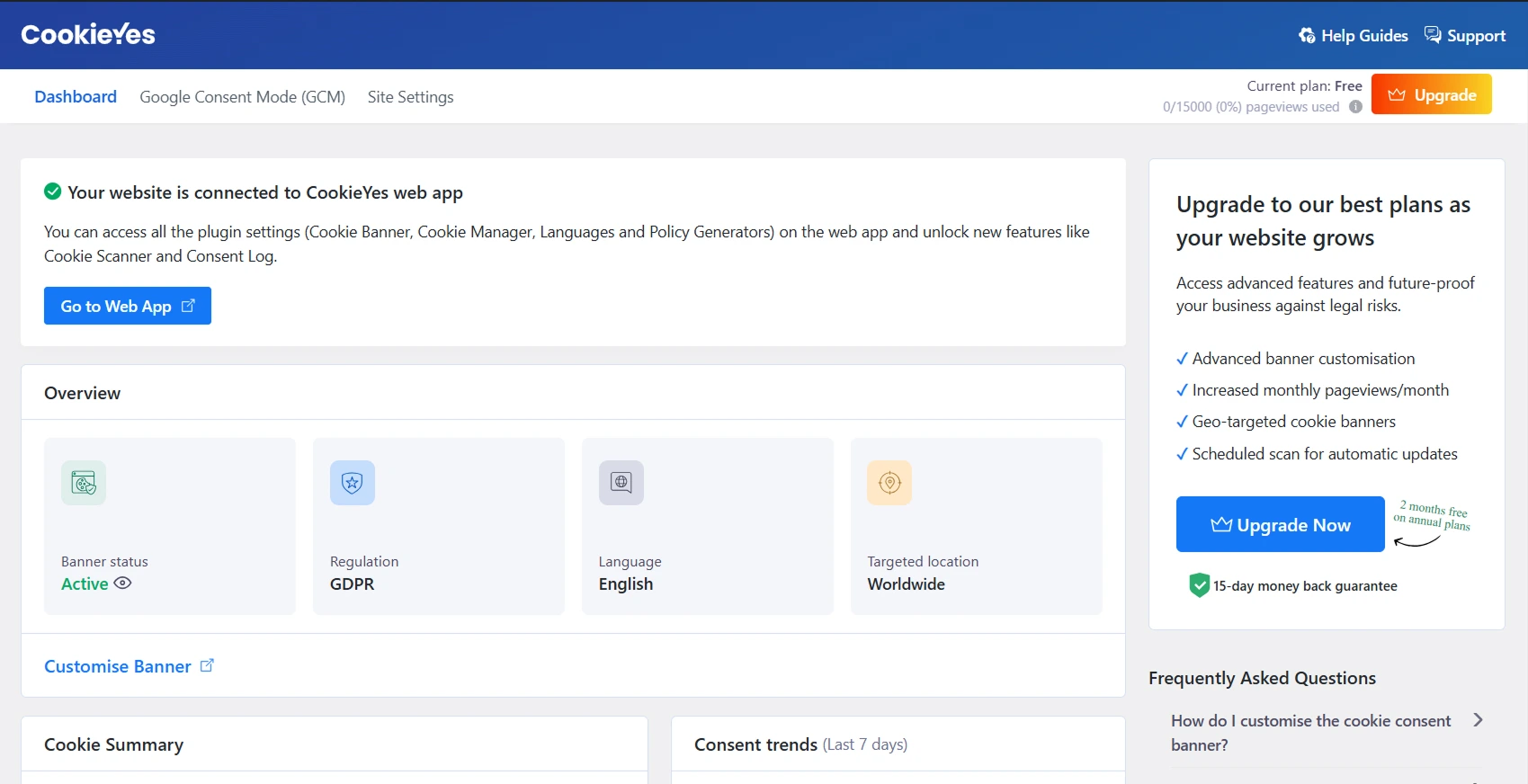Toggle banner preview eye icon
1528x784 pixels.
coord(123,583)
